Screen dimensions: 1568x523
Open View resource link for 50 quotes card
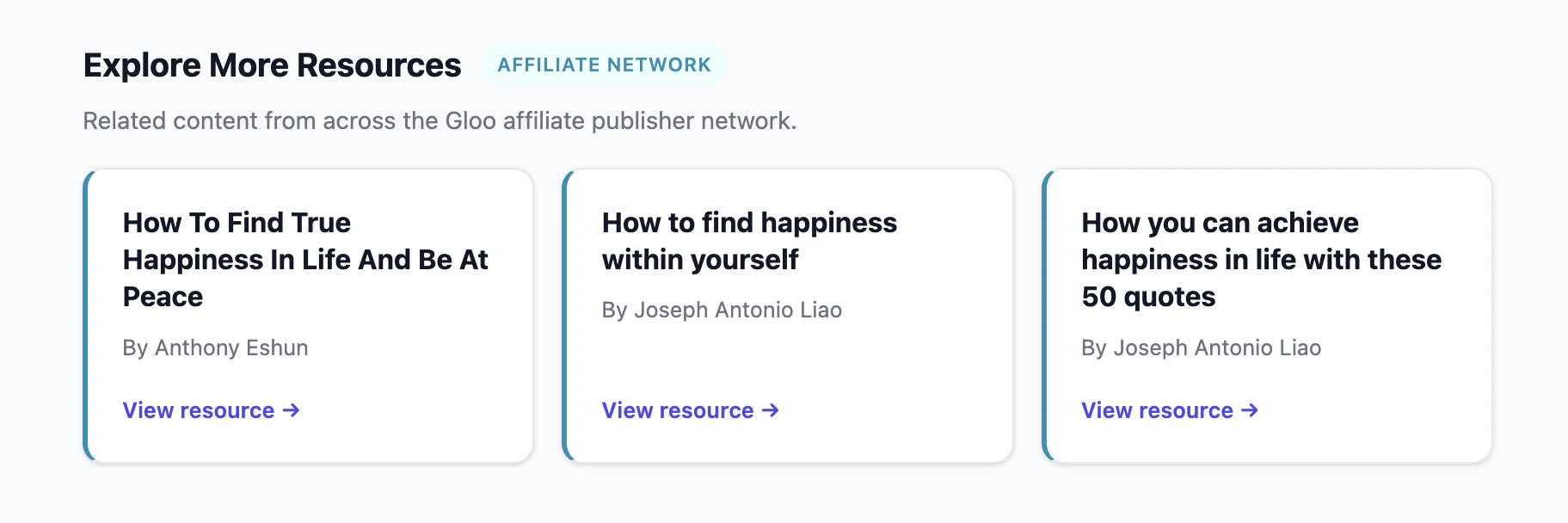[x=1170, y=410]
